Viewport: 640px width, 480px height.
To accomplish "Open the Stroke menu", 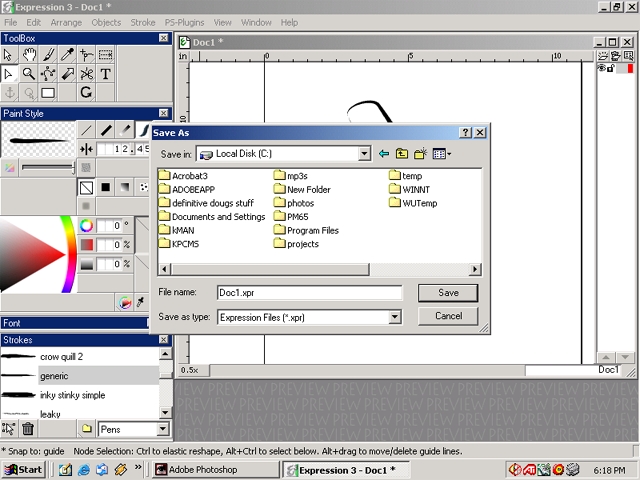I will tap(143, 22).
